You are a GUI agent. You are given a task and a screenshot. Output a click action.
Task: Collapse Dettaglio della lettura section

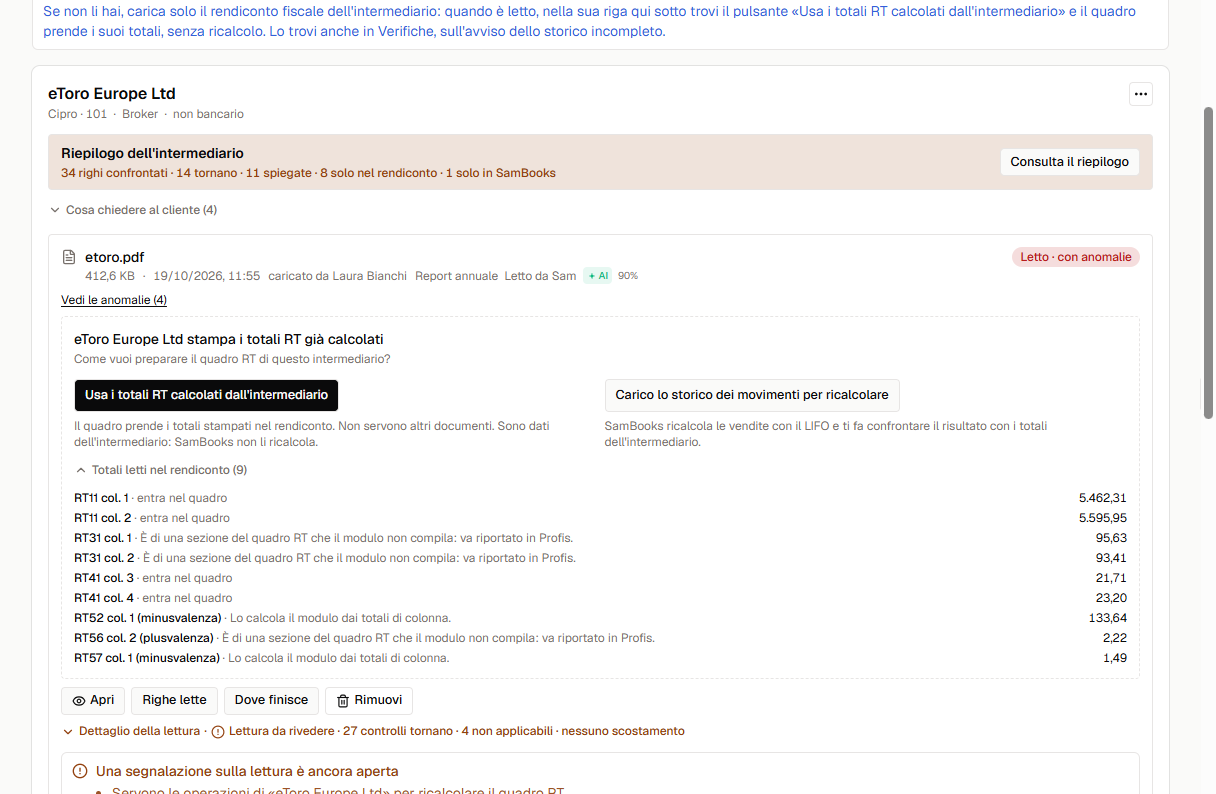click(131, 731)
